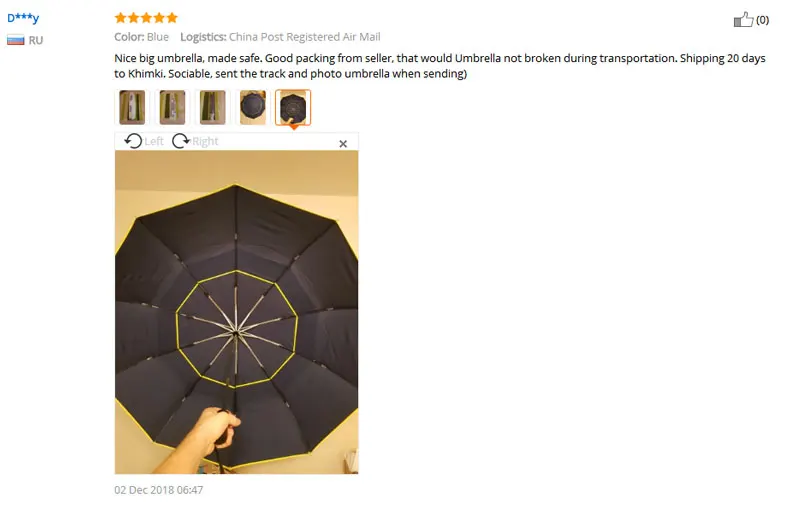Click the enlarged umbrella photo

click(236, 312)
